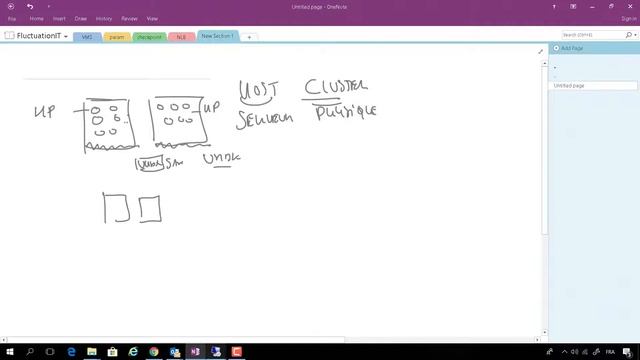Click the horizontal scrollbar left arrow
The width and height of the screenshot is (640, 360).
tap(4, 339)
